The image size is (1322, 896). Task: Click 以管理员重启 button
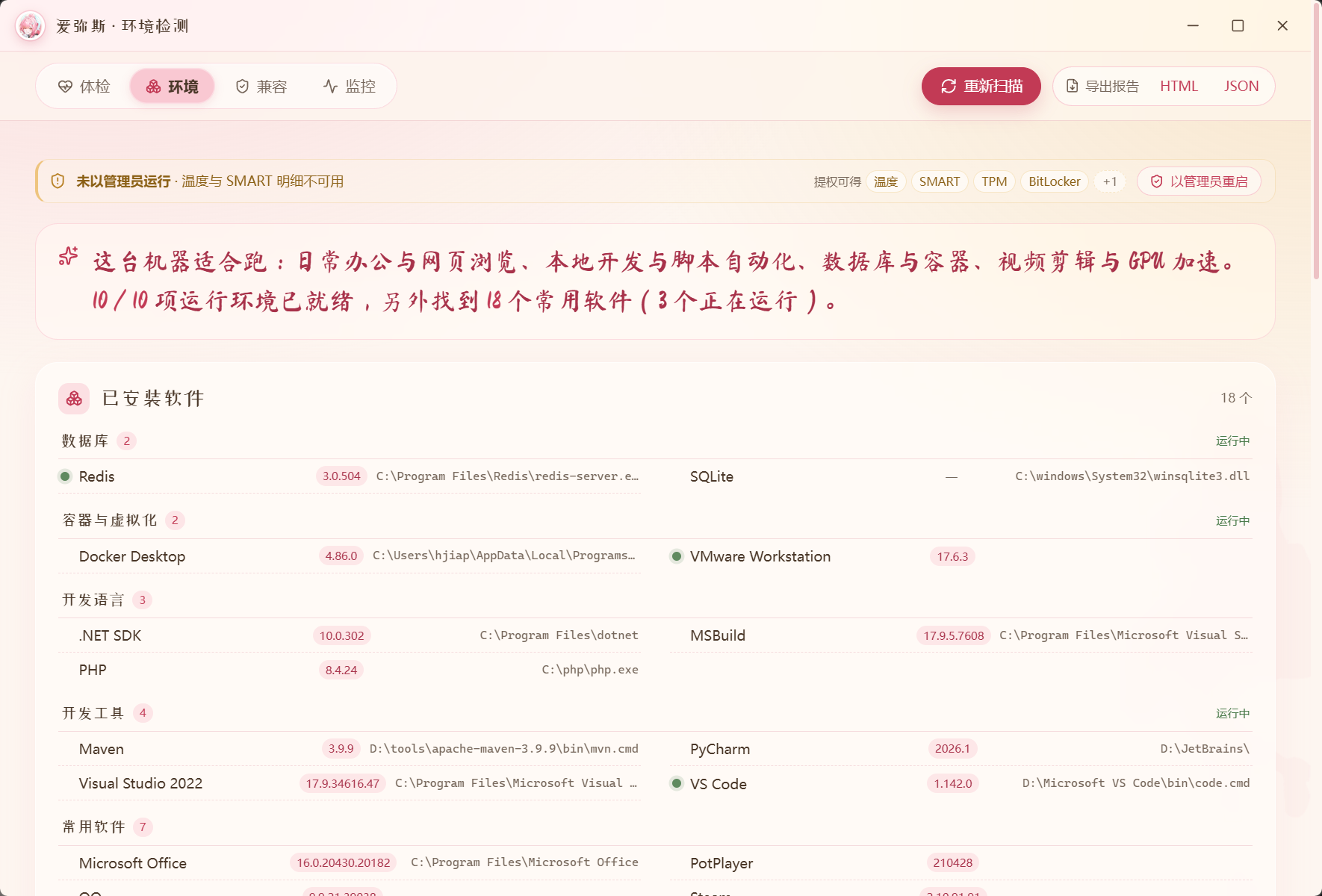pyautogui.click(x=1199, y=181)
